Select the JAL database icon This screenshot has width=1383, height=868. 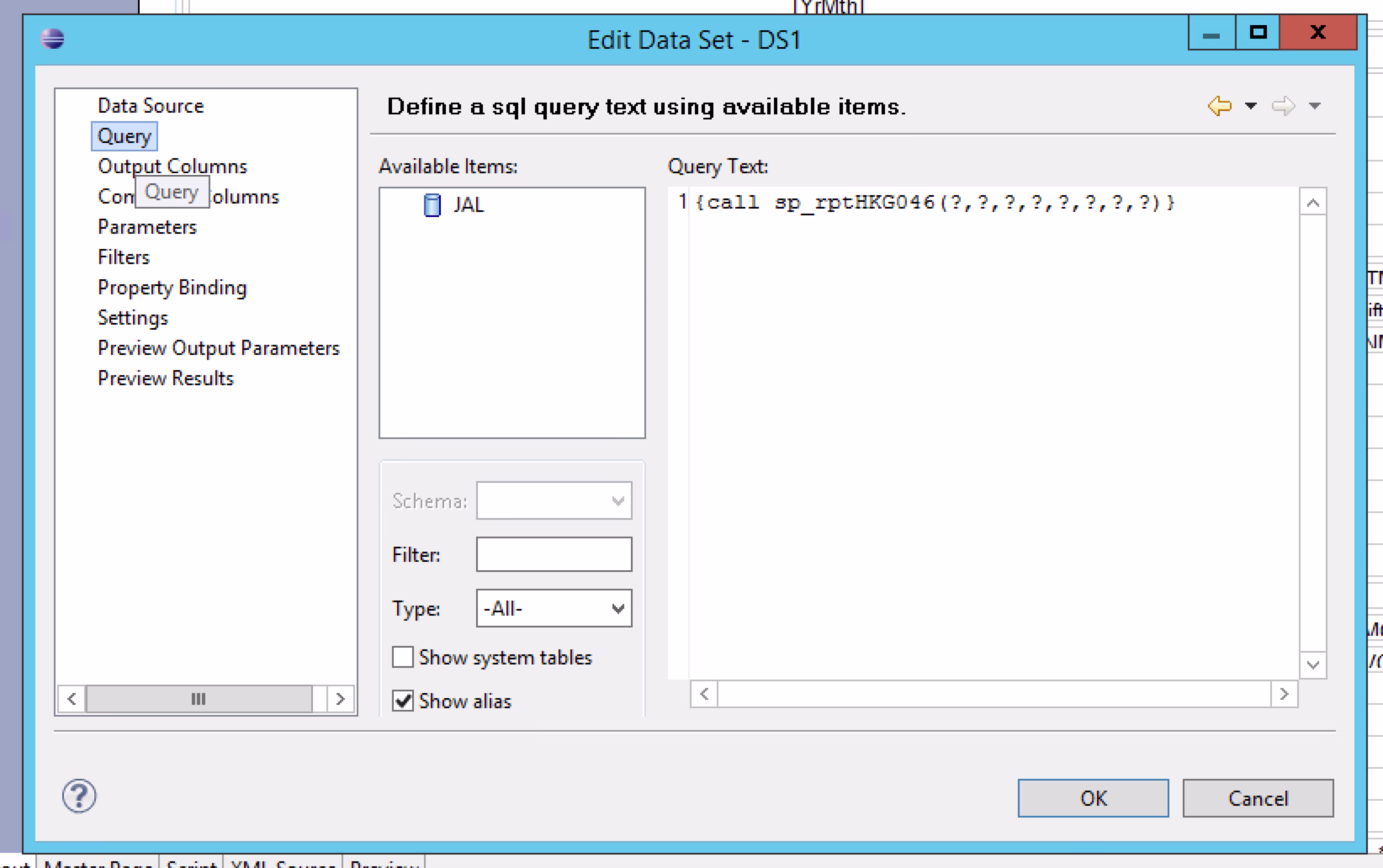(x=432, y=205)
